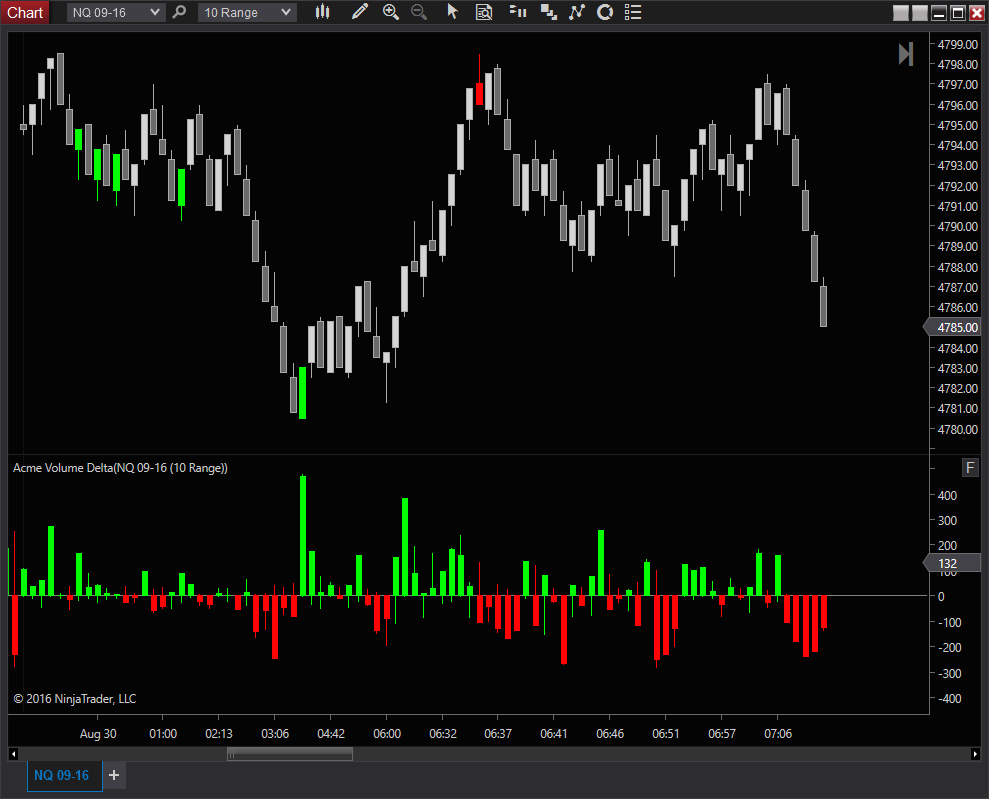Viewport: 989px width, 799px height.
Task: Click the 0 delta axis label
Action: [941, 597]
